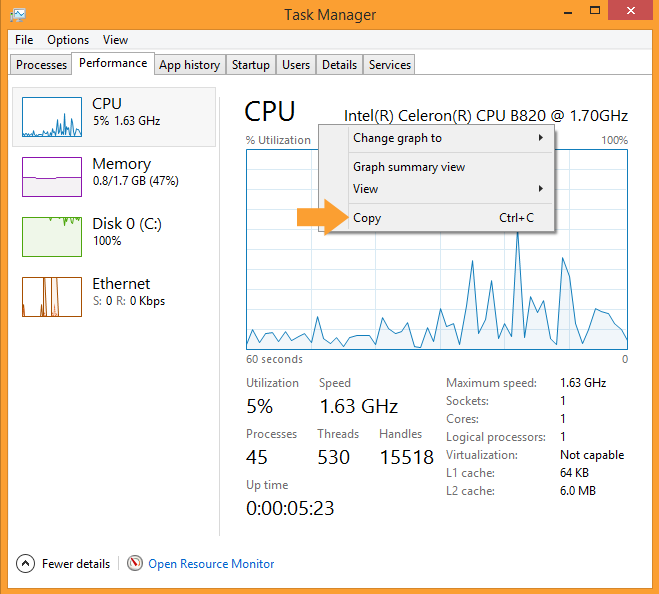
Task: Switch to the App history tab
Action: coord(190,65)
